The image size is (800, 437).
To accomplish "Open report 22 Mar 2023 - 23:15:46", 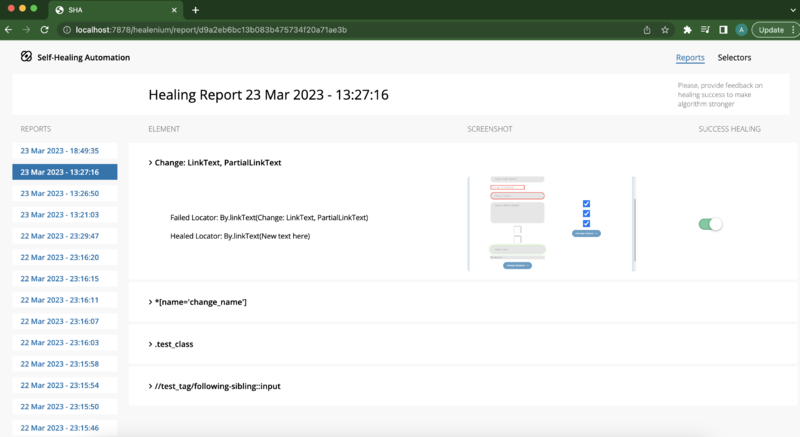I will (65, 428).
